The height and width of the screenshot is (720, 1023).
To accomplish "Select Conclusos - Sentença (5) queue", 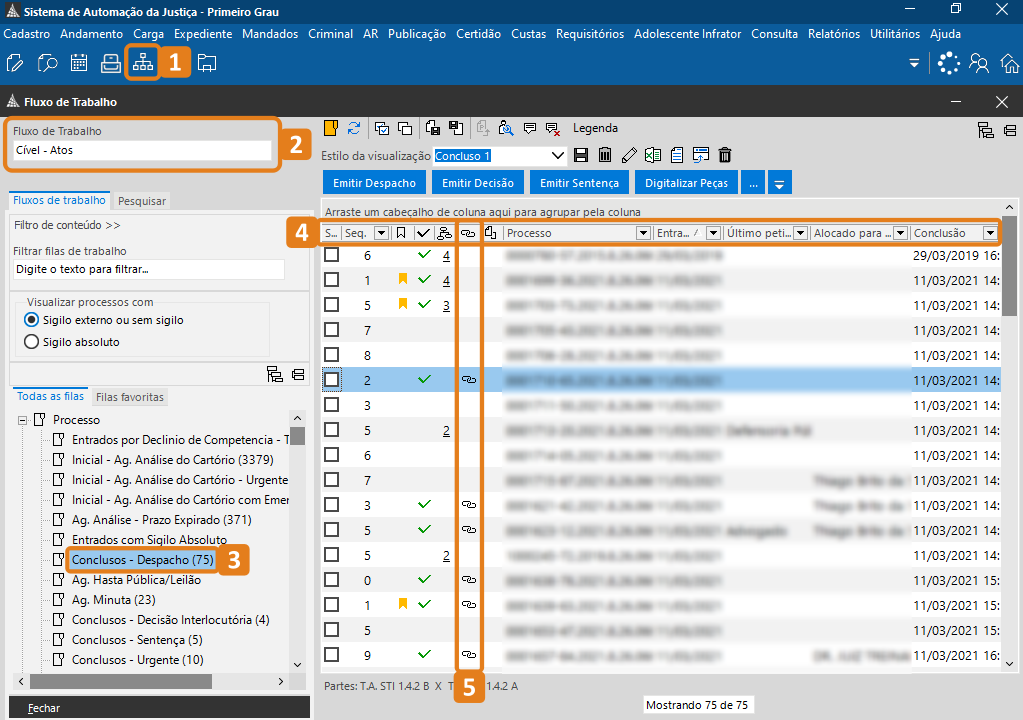I will click(137, 640).
